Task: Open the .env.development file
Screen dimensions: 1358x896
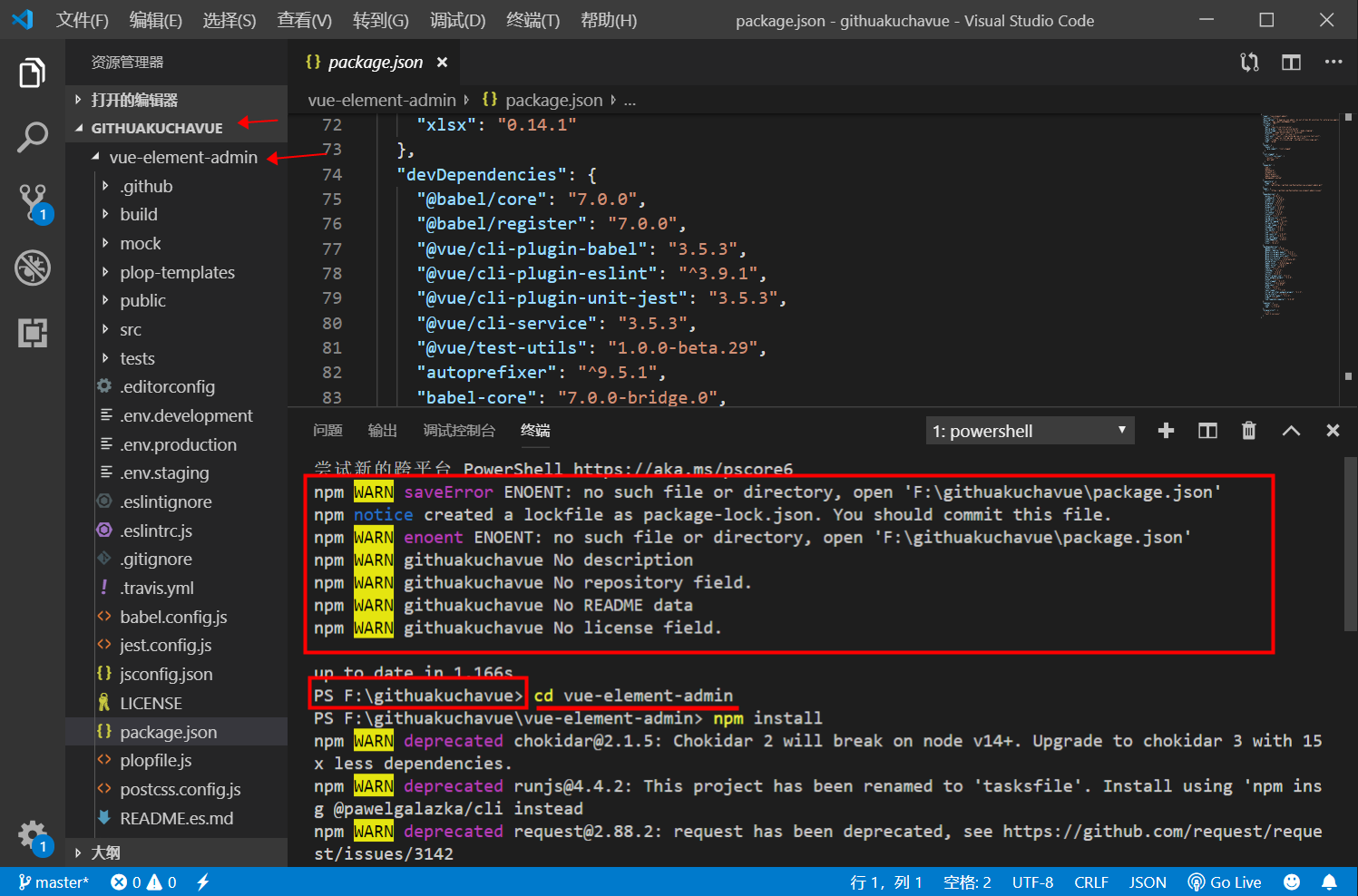Action: (x=177, y=415)
